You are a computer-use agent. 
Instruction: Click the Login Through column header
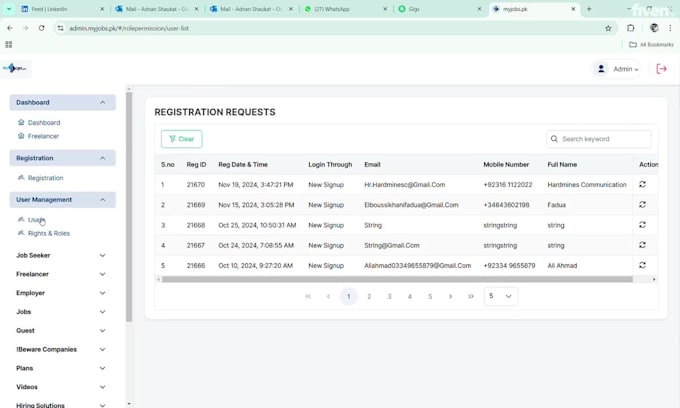[330, 165]
